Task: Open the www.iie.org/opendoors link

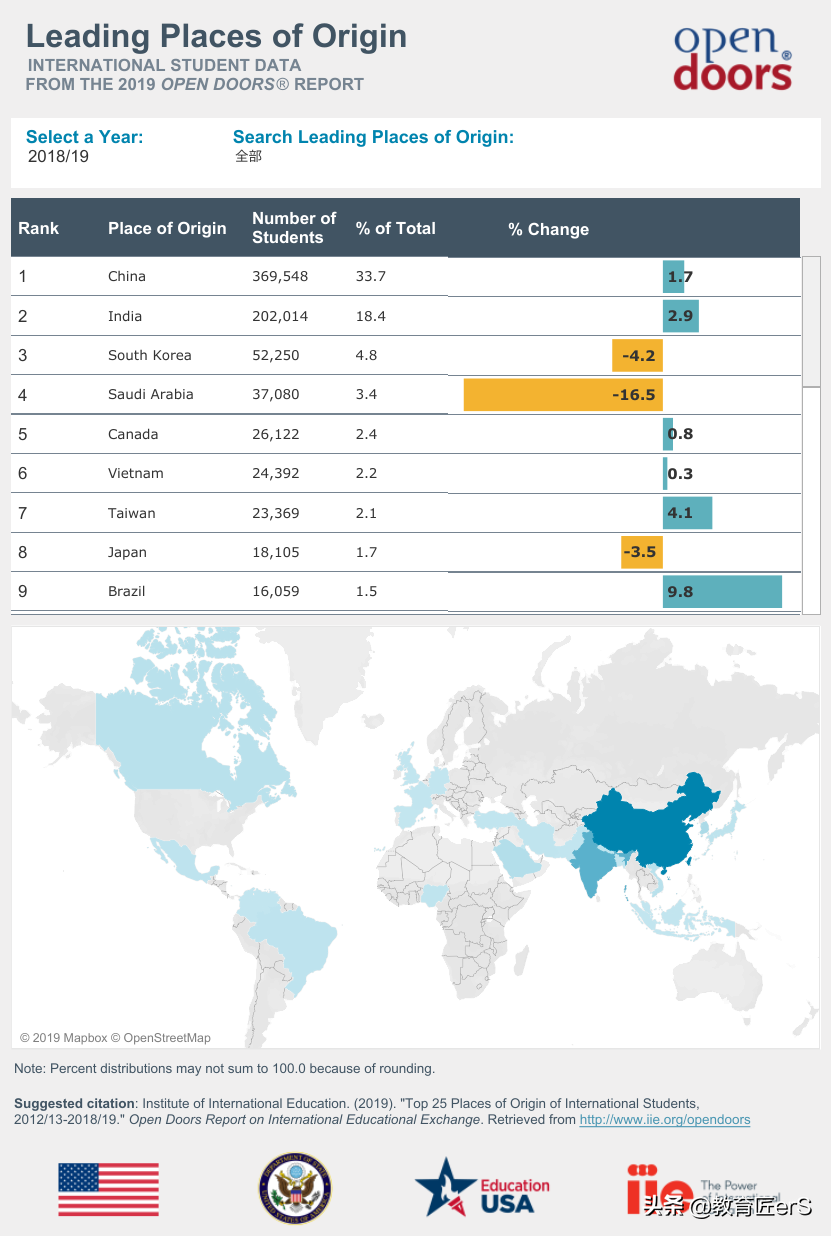Action: click(665, 1119)
